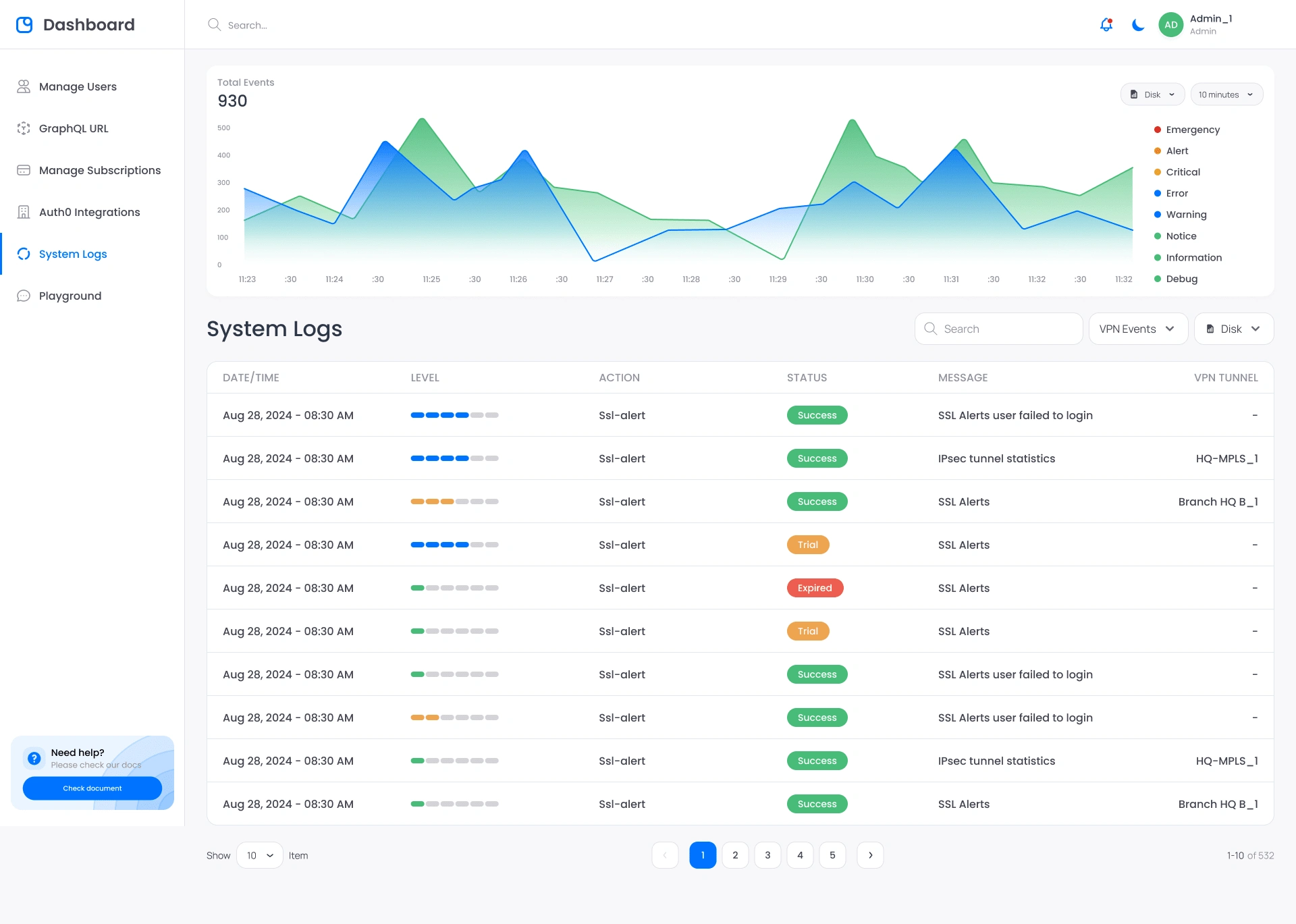Click the Manage Subscriptions card icon

coord(24,170)
